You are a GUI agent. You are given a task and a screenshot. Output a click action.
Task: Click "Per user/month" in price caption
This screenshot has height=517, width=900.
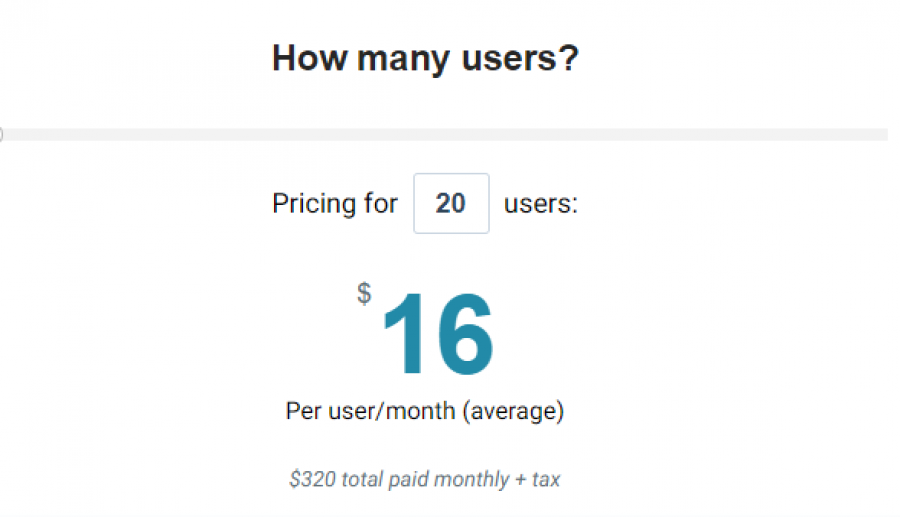[369, 411]
